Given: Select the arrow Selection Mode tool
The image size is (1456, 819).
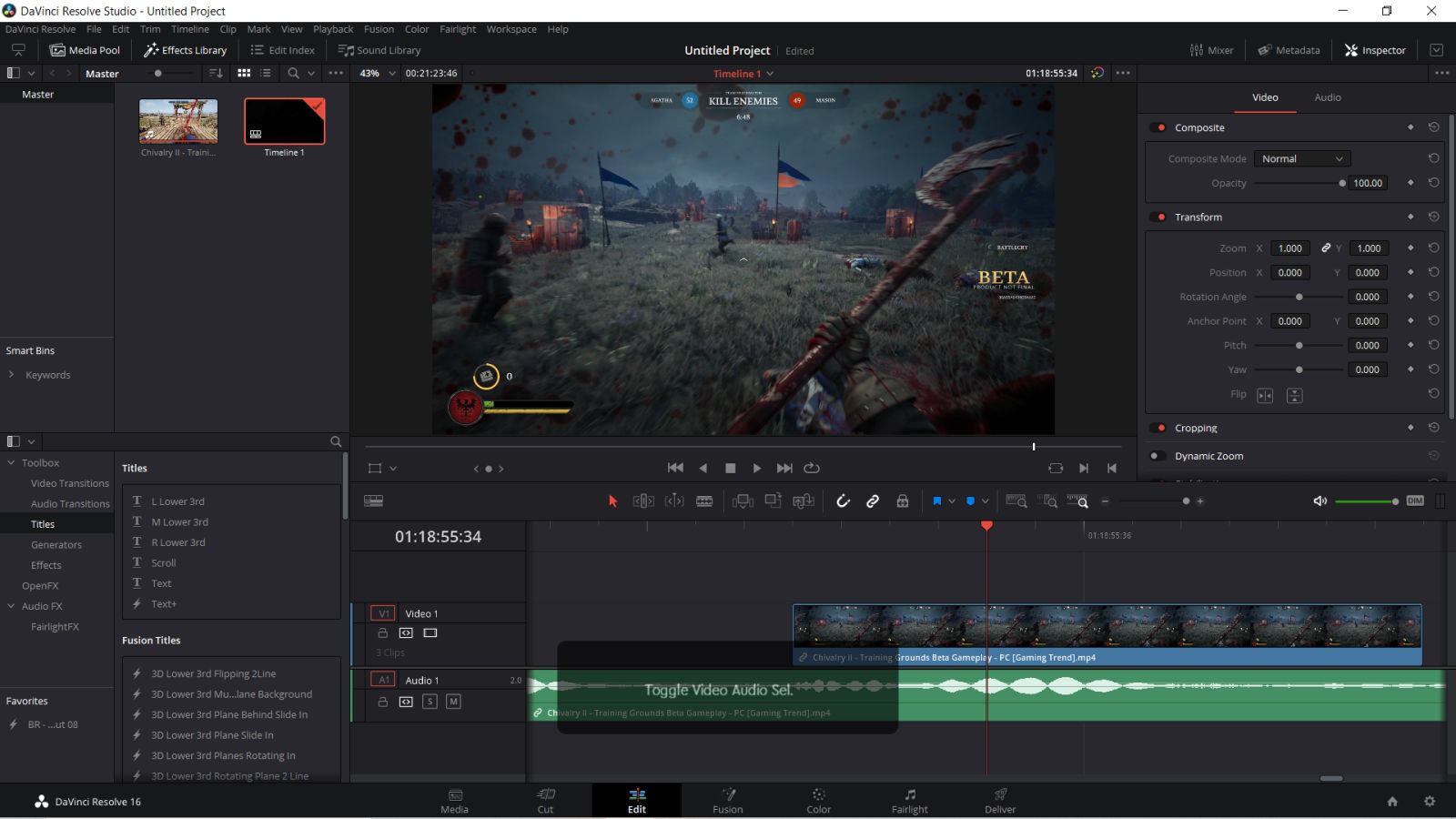Looking at the screenshot, I should point(612,501).
